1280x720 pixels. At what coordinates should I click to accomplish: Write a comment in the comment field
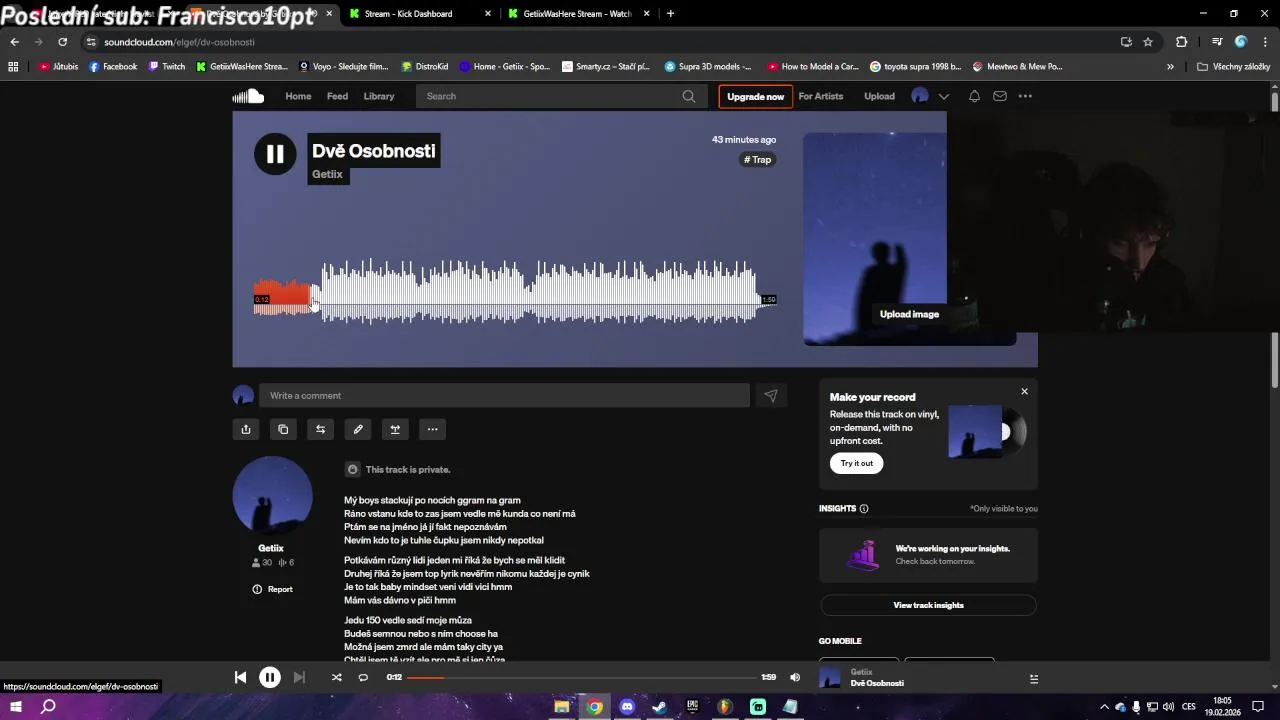[504, 395]
